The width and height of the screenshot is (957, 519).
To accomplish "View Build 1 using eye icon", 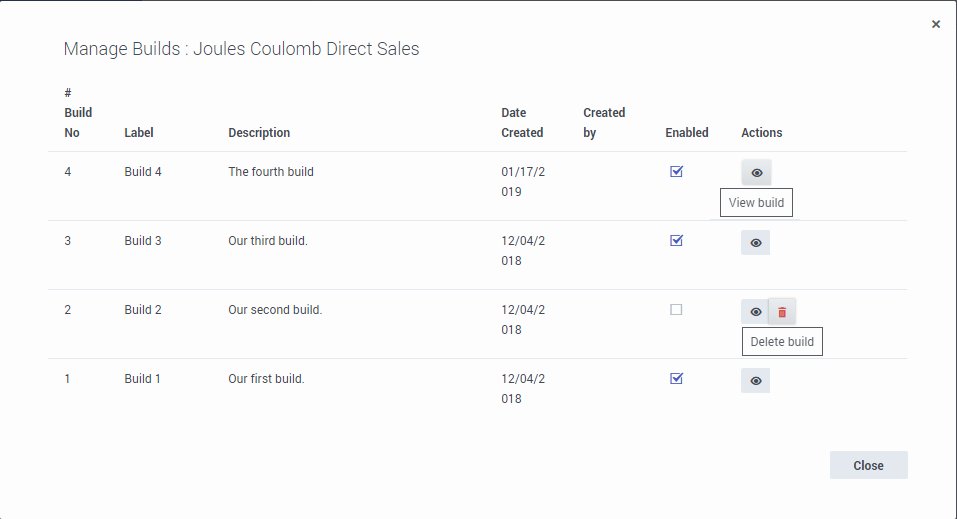I will point(755,381).
